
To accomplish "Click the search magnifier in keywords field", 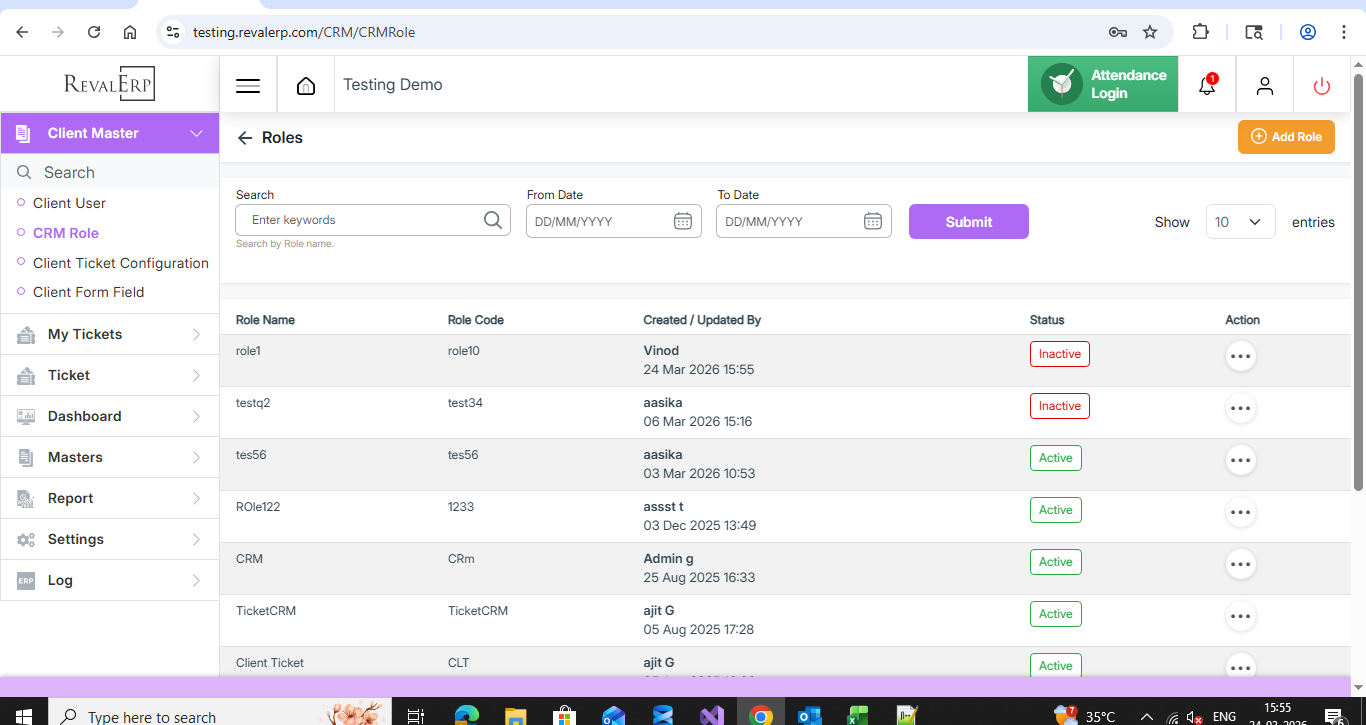I will [493, 220].
